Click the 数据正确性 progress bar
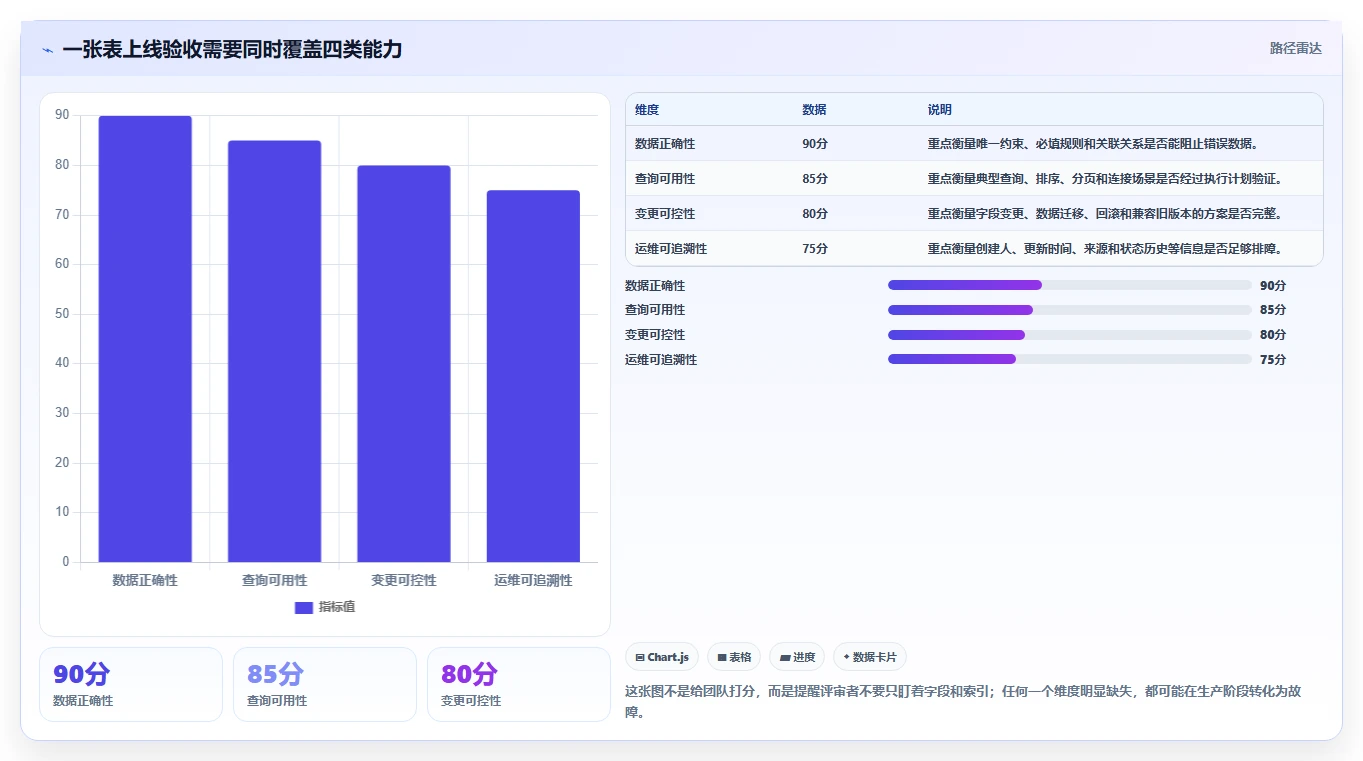The width and height of the screenshot is (1363, 761). click(x=1070, y=285)
